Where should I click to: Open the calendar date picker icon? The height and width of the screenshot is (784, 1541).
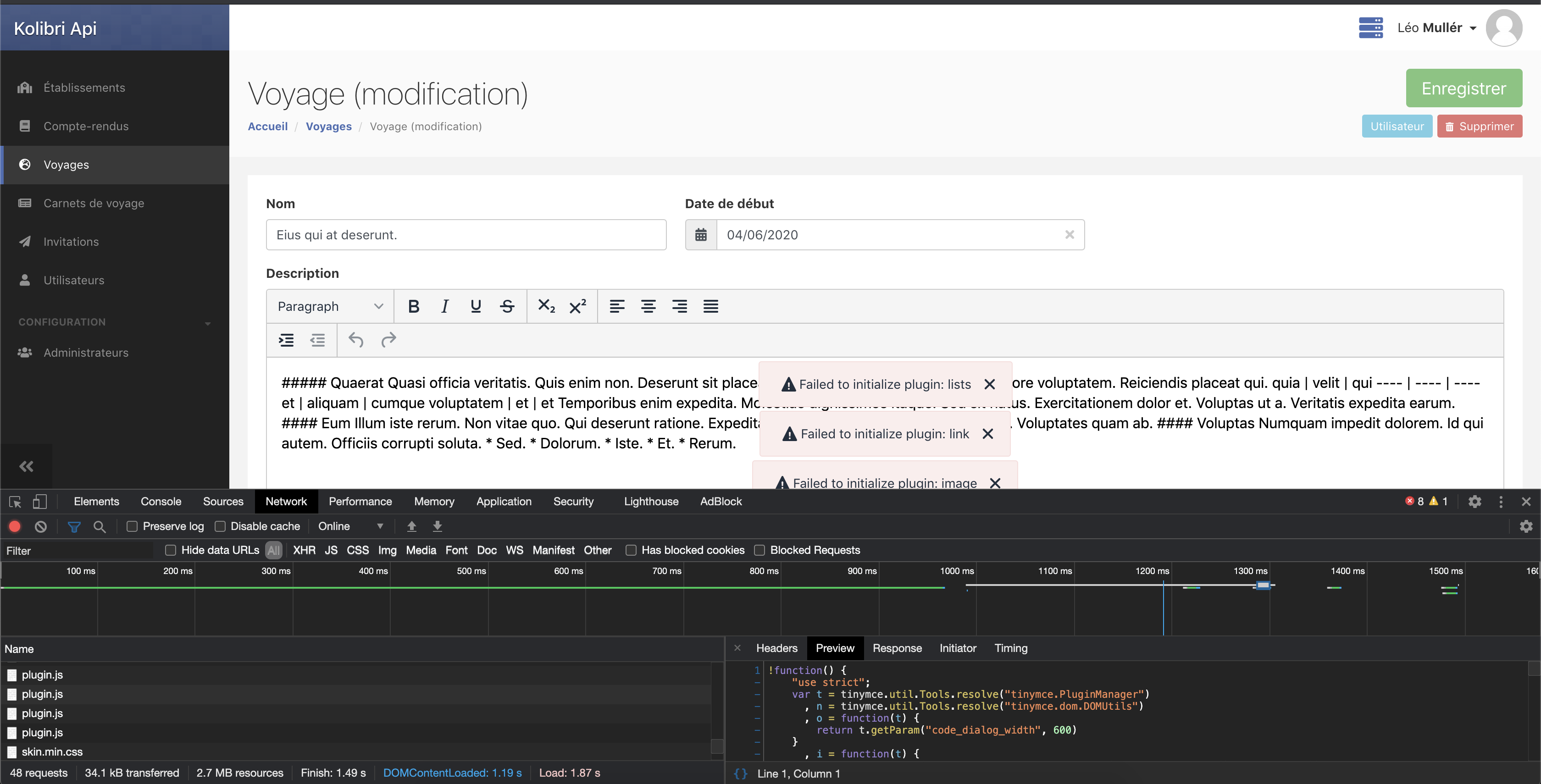click(x=700, y=235)
